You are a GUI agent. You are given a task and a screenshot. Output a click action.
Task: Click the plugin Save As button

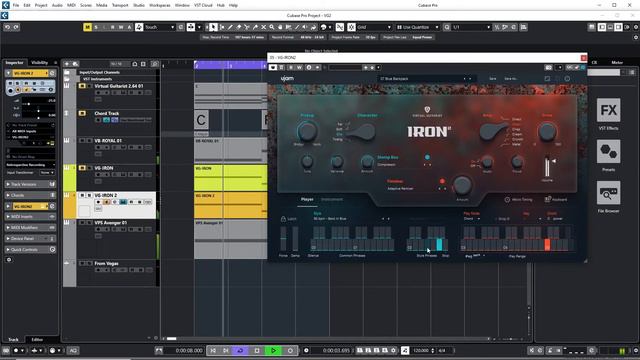click(510, 78)
